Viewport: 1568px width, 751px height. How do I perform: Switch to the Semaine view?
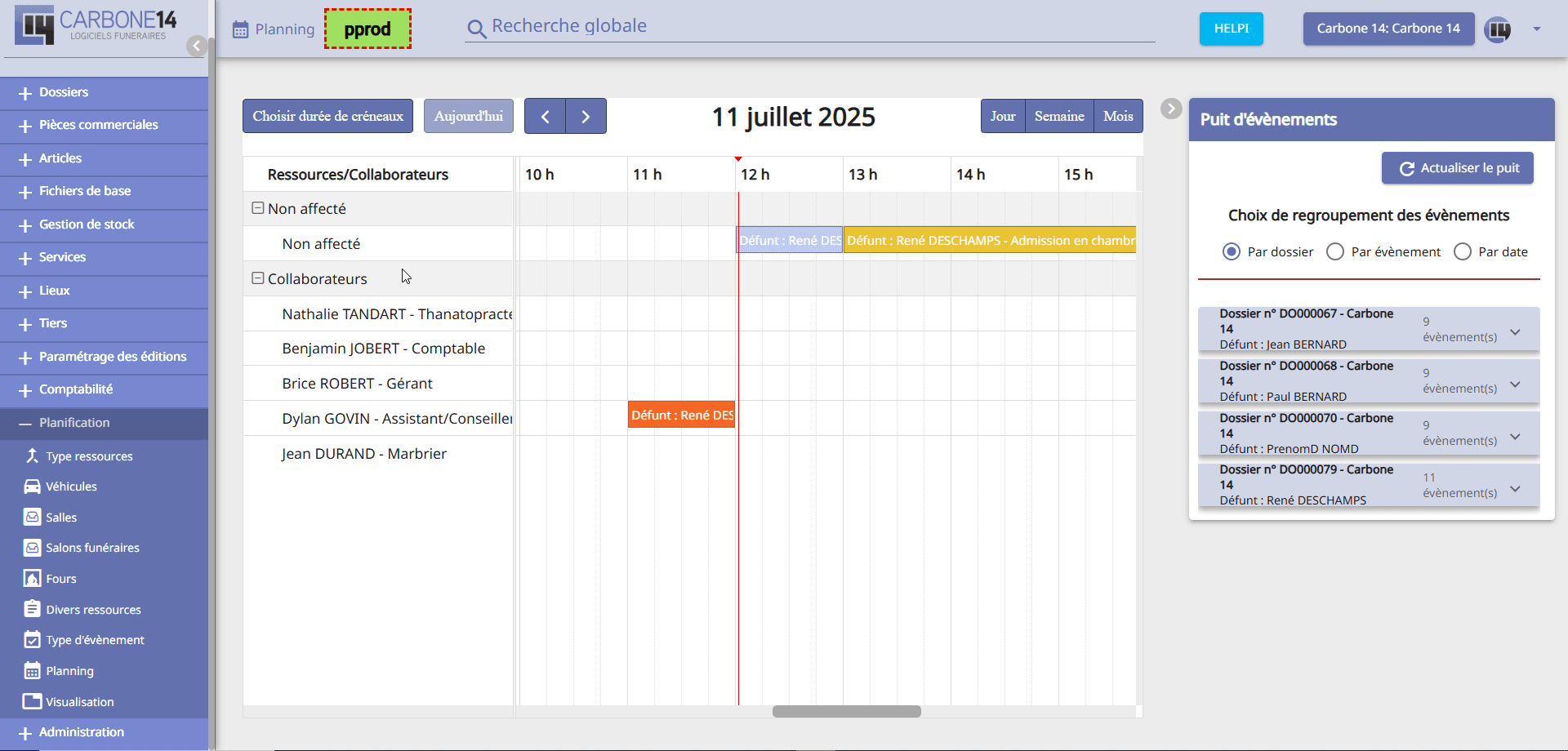point(1058,116)
